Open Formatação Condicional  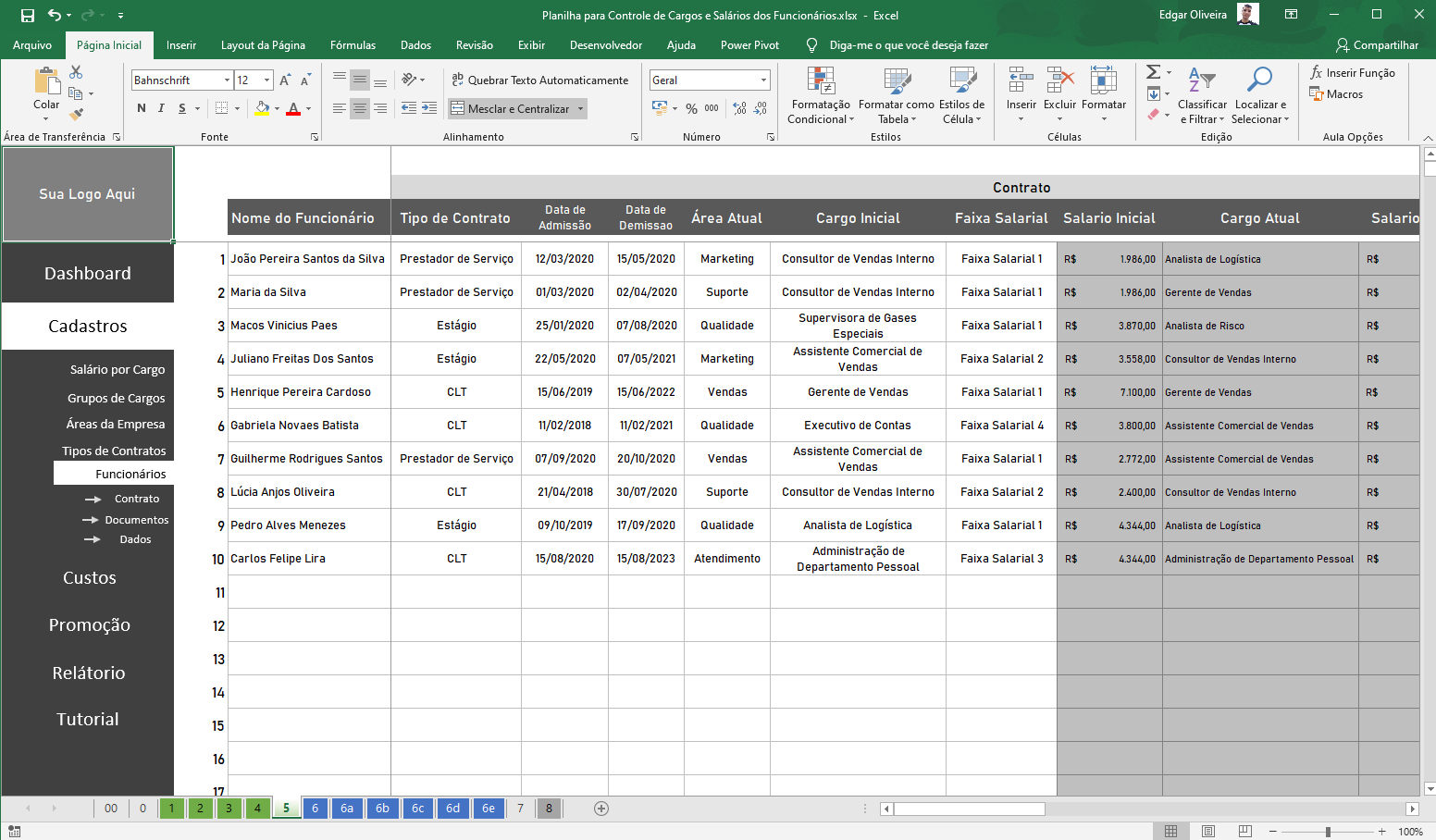tap(821, 95)
